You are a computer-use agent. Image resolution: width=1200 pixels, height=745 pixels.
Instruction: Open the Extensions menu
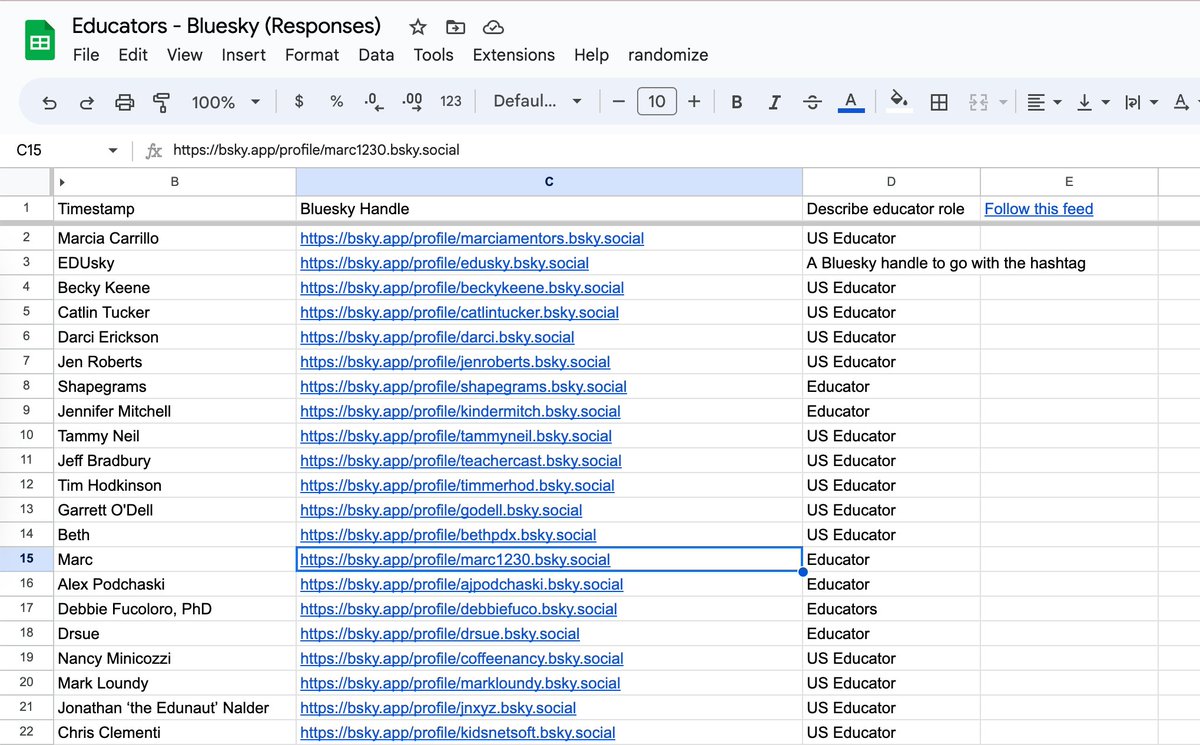[513, 55]
